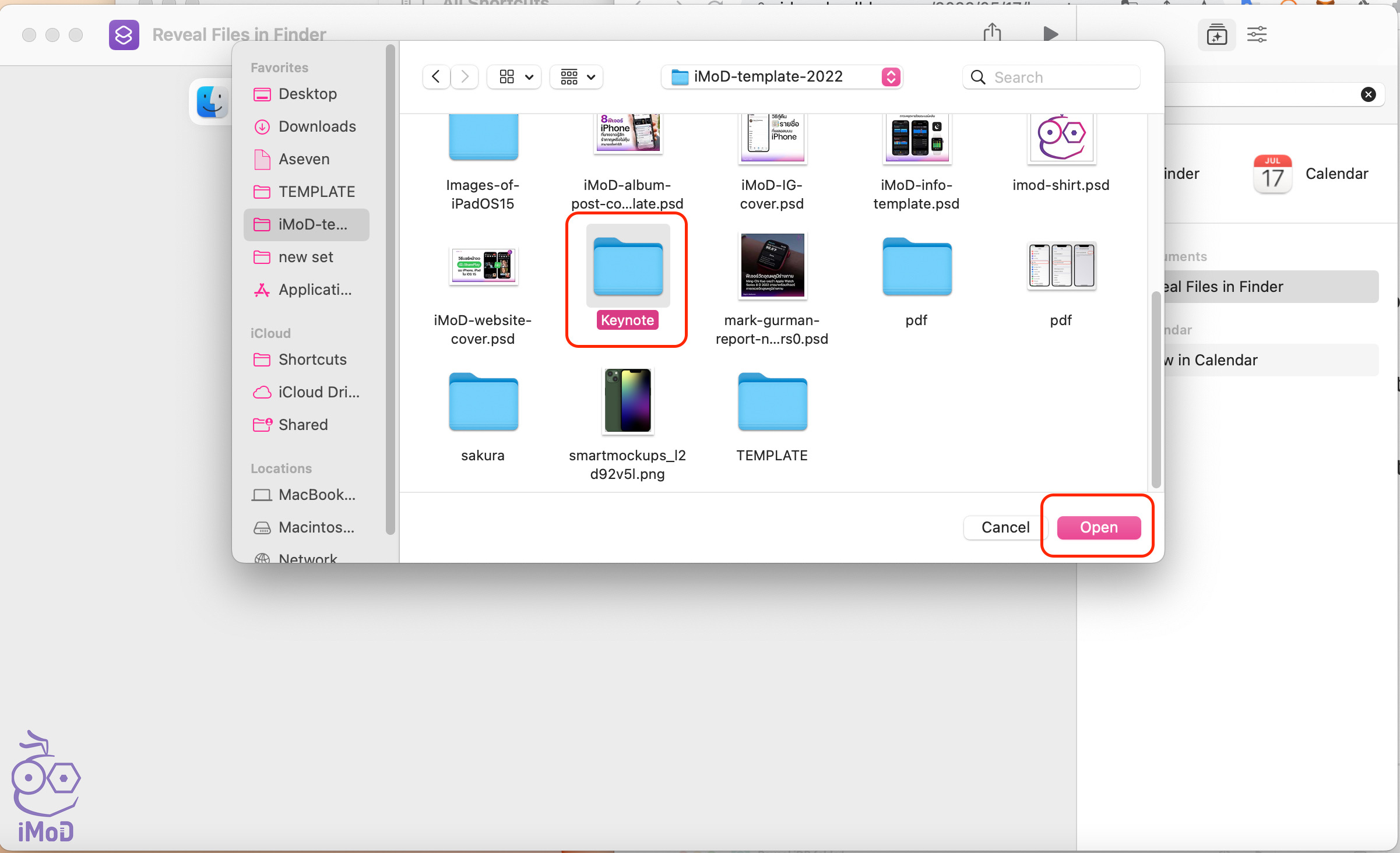The image size is (1400, 853).
Task: Open the grouping options dropdown
Action: pos(576,77)
